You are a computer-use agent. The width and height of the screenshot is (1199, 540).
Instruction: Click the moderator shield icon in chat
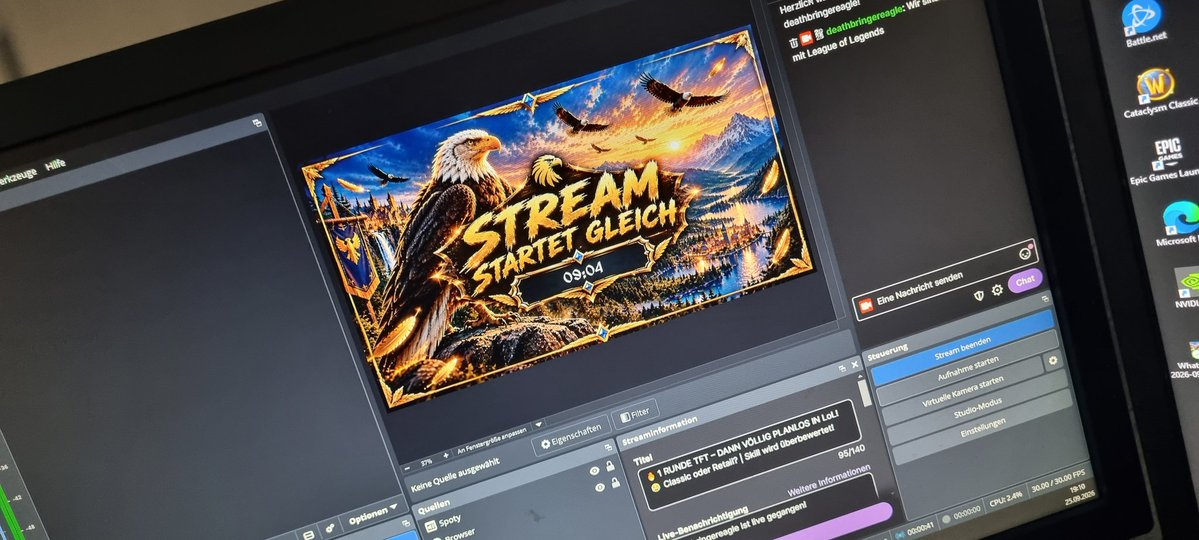(978, 295)
